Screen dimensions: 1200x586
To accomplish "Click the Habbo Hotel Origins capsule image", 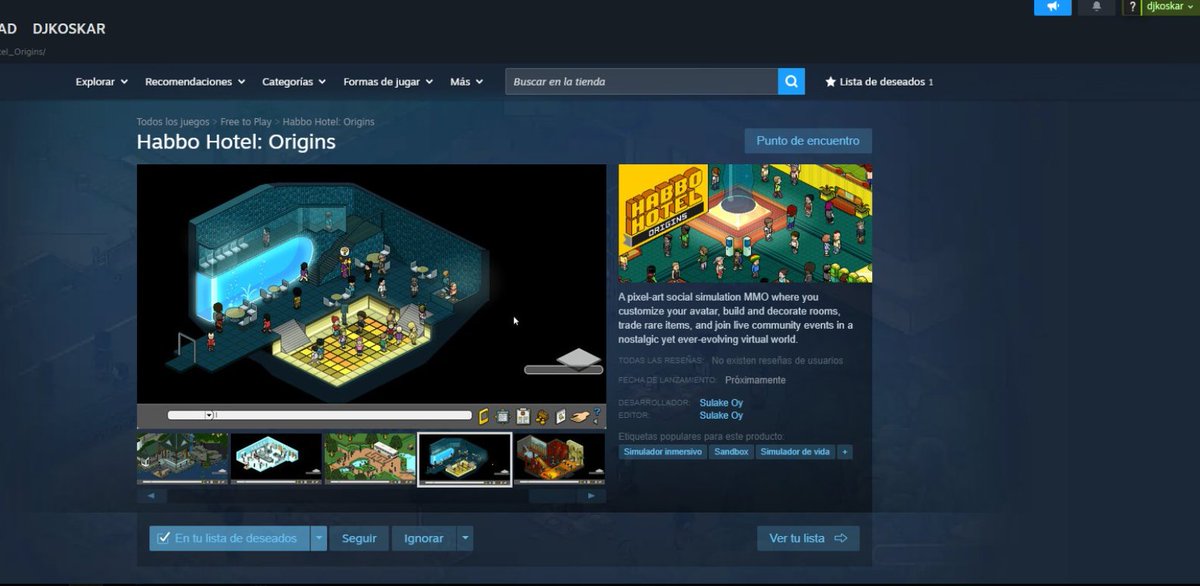I will [745, 223].
